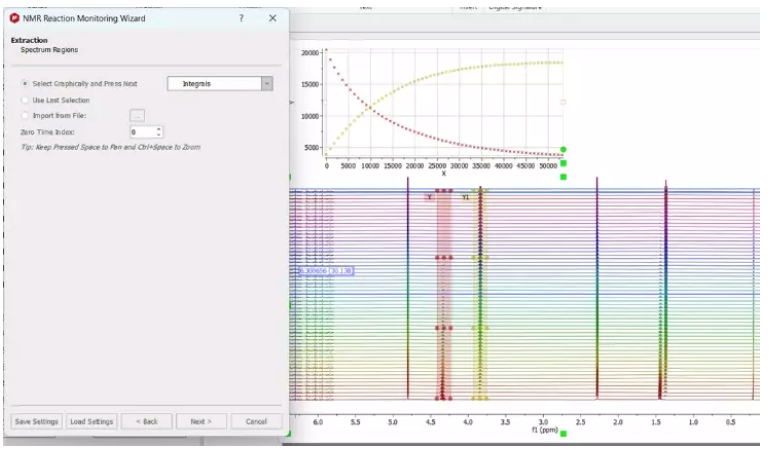Enable the 'Import from File' radio option
Image resolution: width=770 pixels, height=452 pixels.
(25, 116)
